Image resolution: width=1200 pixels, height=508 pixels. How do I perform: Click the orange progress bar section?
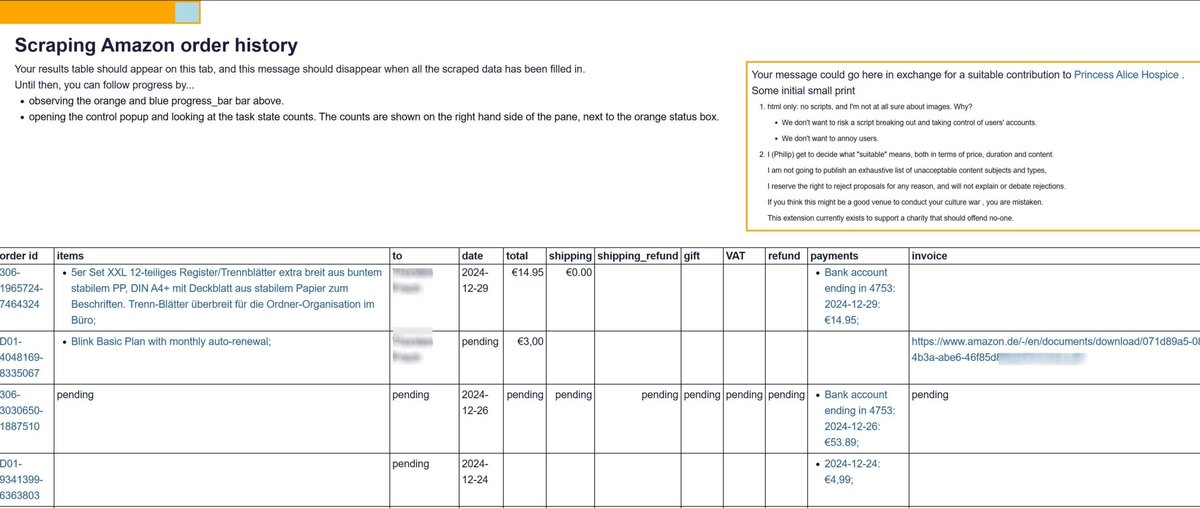click(87, 13)
